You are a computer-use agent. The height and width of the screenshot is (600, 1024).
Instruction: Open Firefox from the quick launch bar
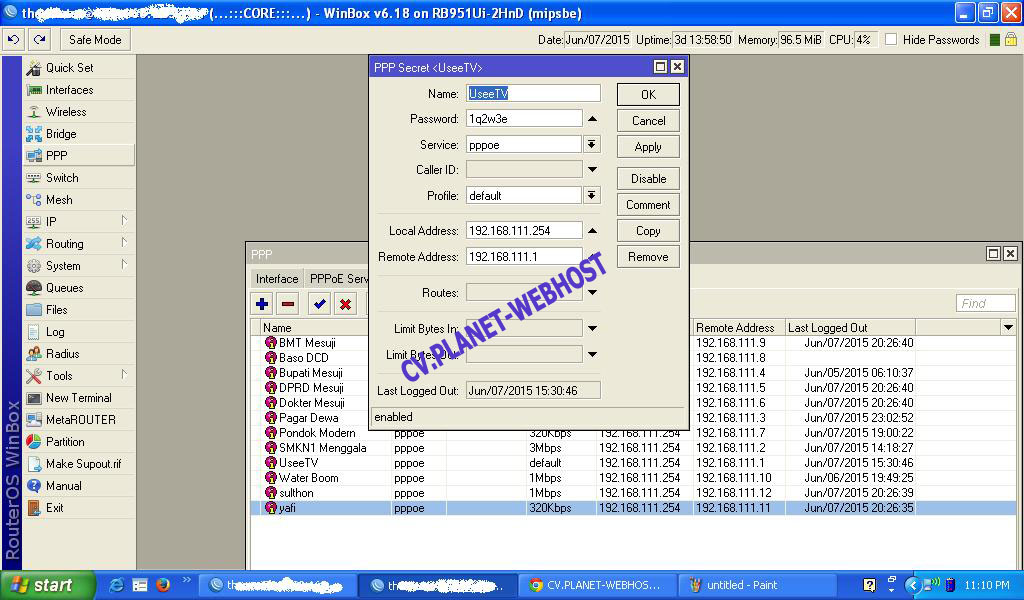163,585
